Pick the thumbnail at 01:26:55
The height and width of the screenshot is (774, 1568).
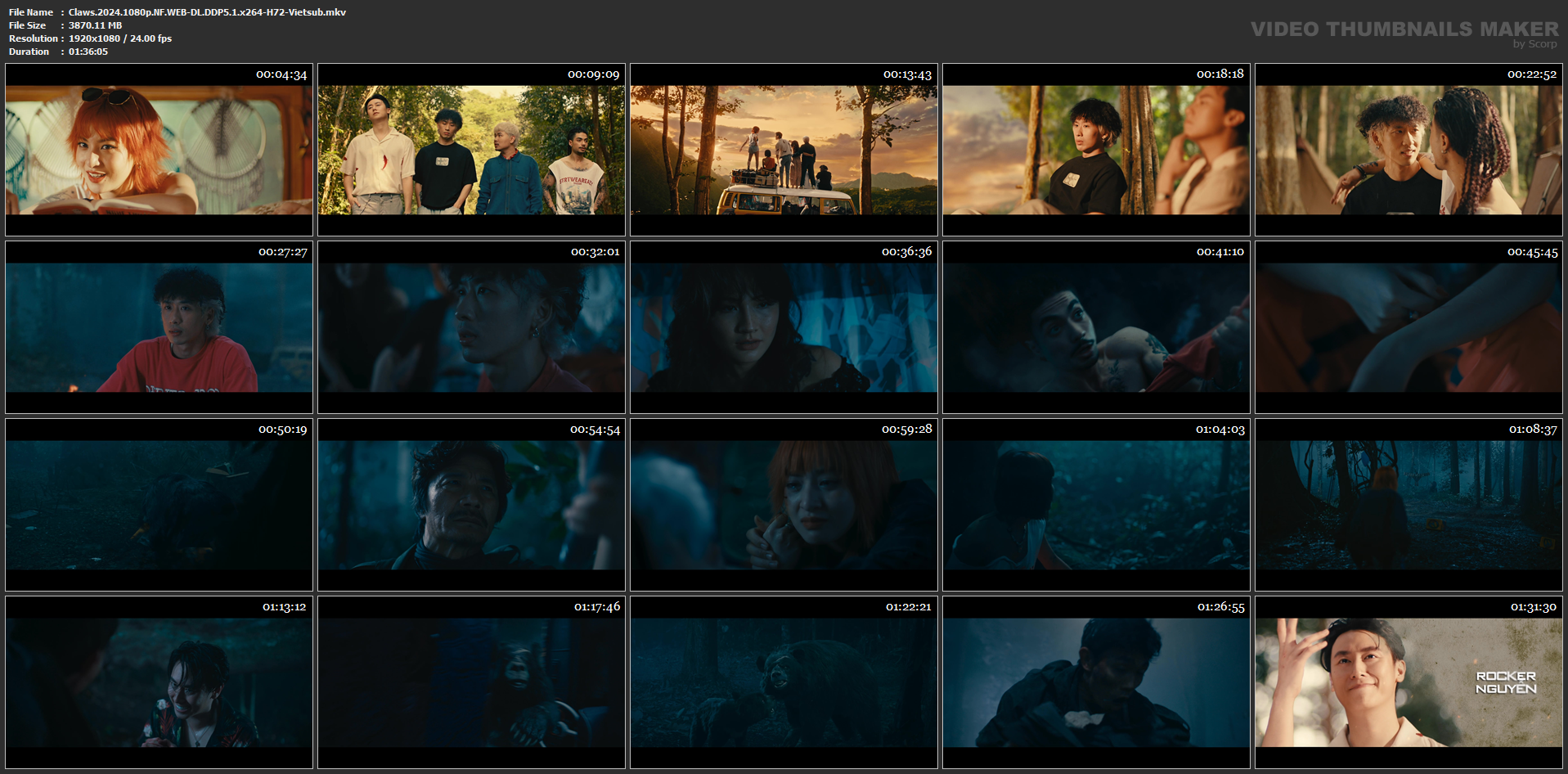1096,682
